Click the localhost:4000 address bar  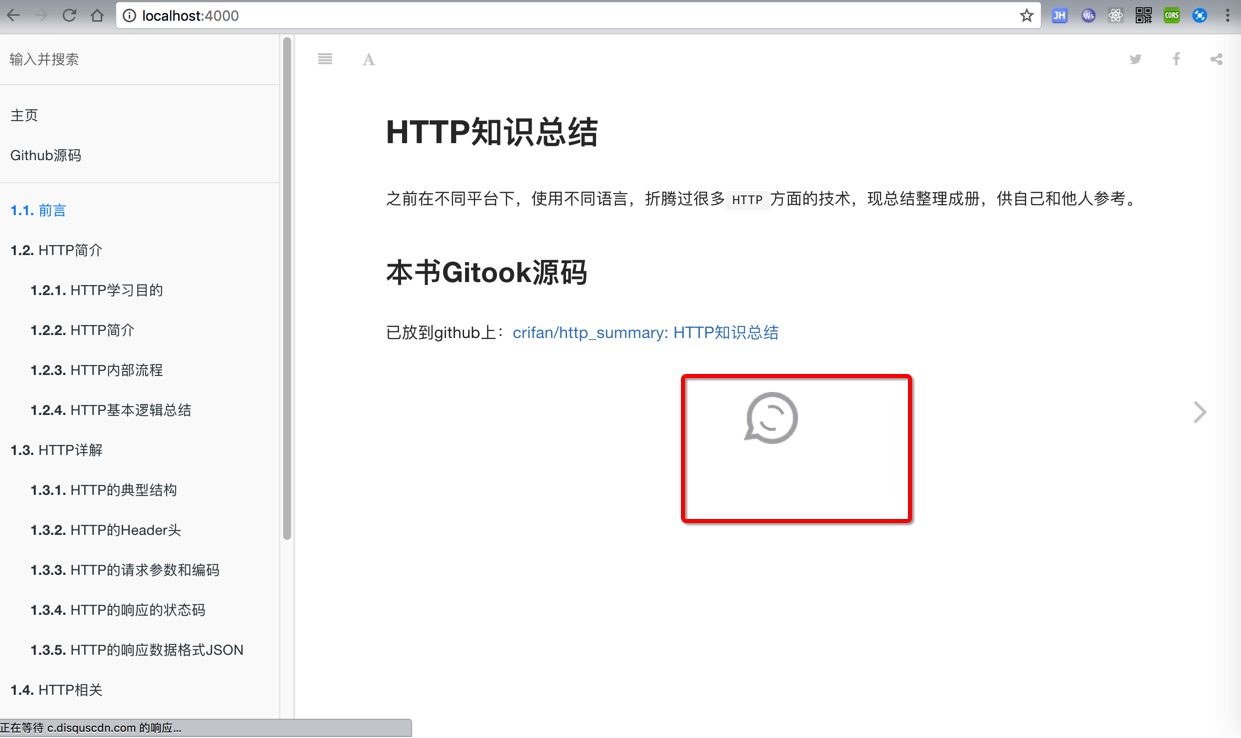pos(580,15)
